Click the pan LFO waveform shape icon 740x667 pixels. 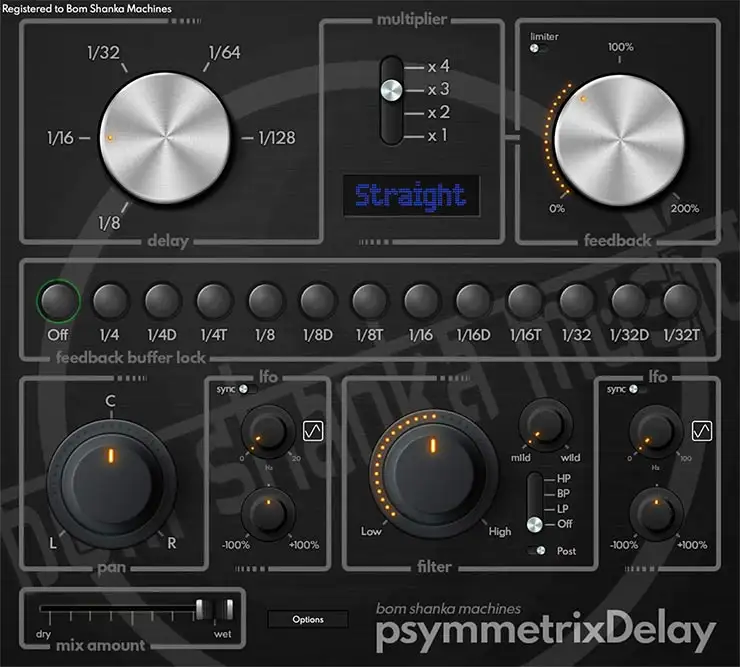click(313, 431)
